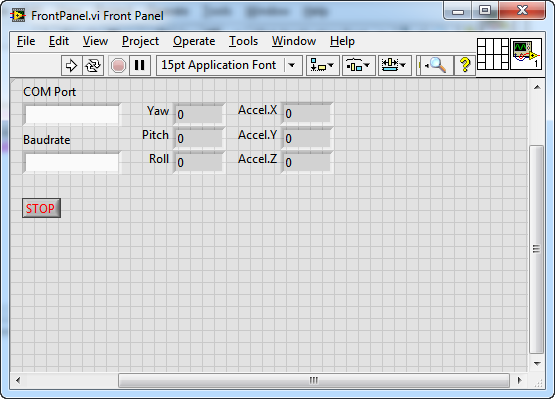This screenshot has width=555, height=399.
Task: Select the Accel.Z label
Action: point(258,159)
